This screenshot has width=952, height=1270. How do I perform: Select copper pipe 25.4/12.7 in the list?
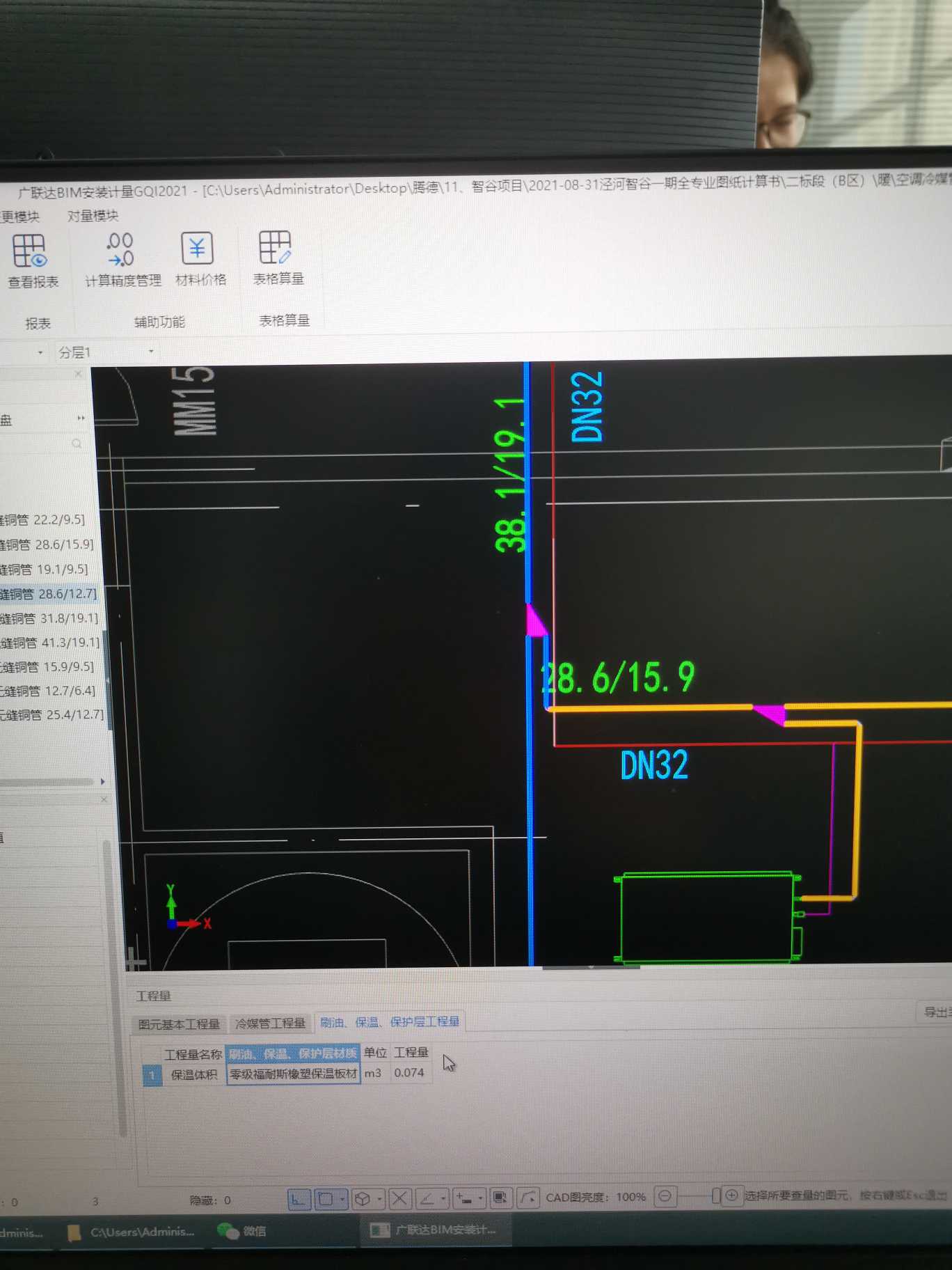point(52,714)
